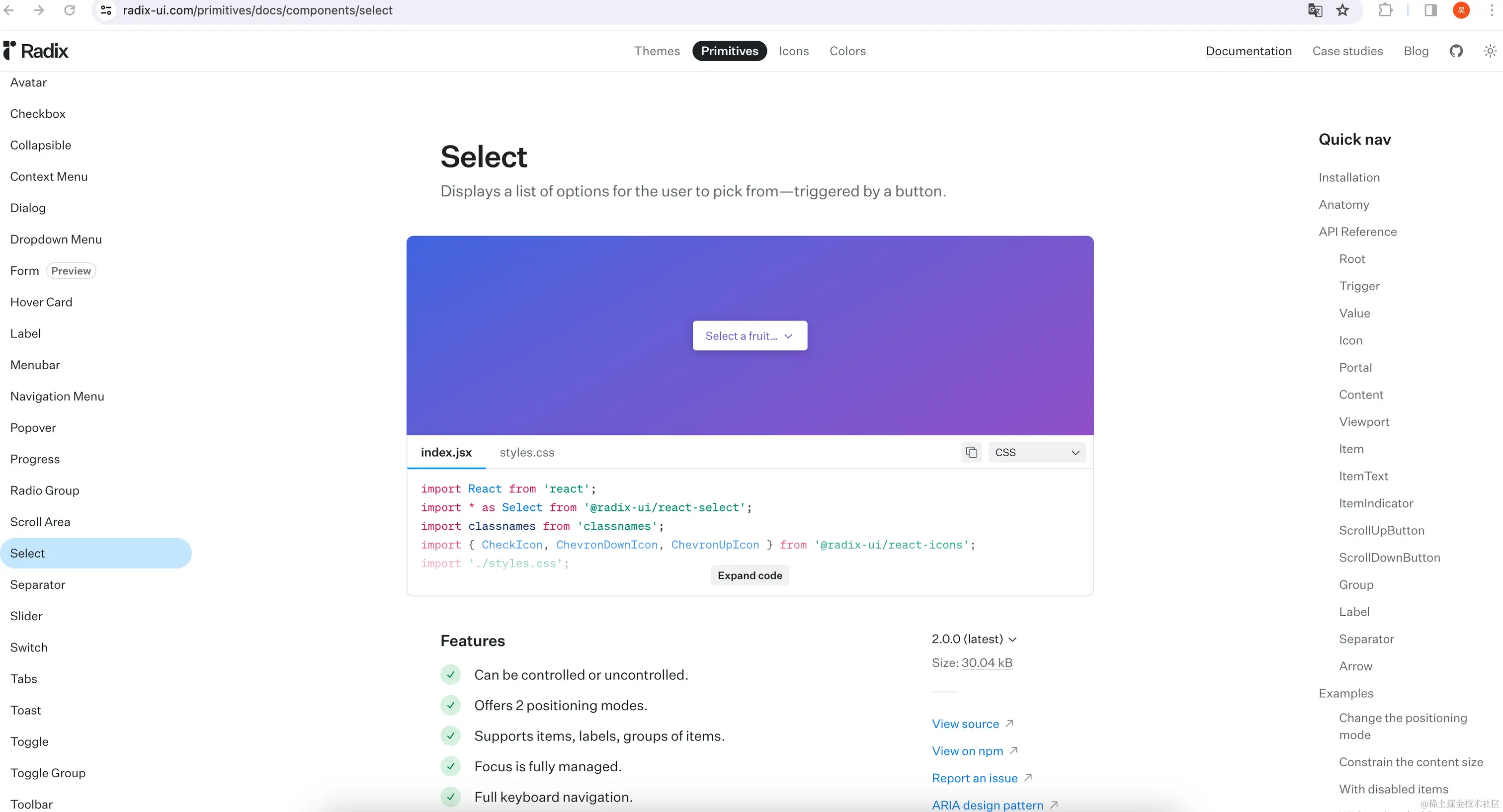1503x812 pixels.
Task: Open the GitHub icon link
Action: 1456,51
